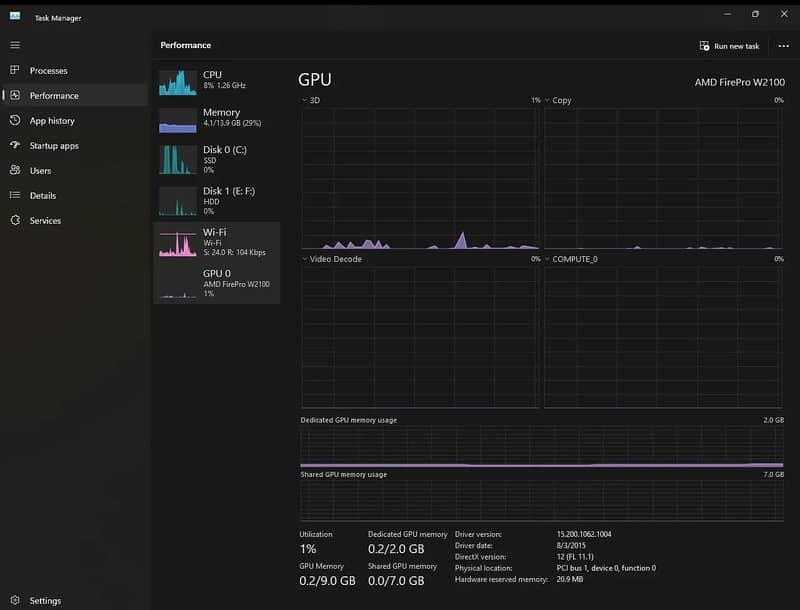Image resolution: width=800 pixels, height=610 pixels.
Task: Open the 3D graph engine dropdown
Action: click(x=305, y=100)
